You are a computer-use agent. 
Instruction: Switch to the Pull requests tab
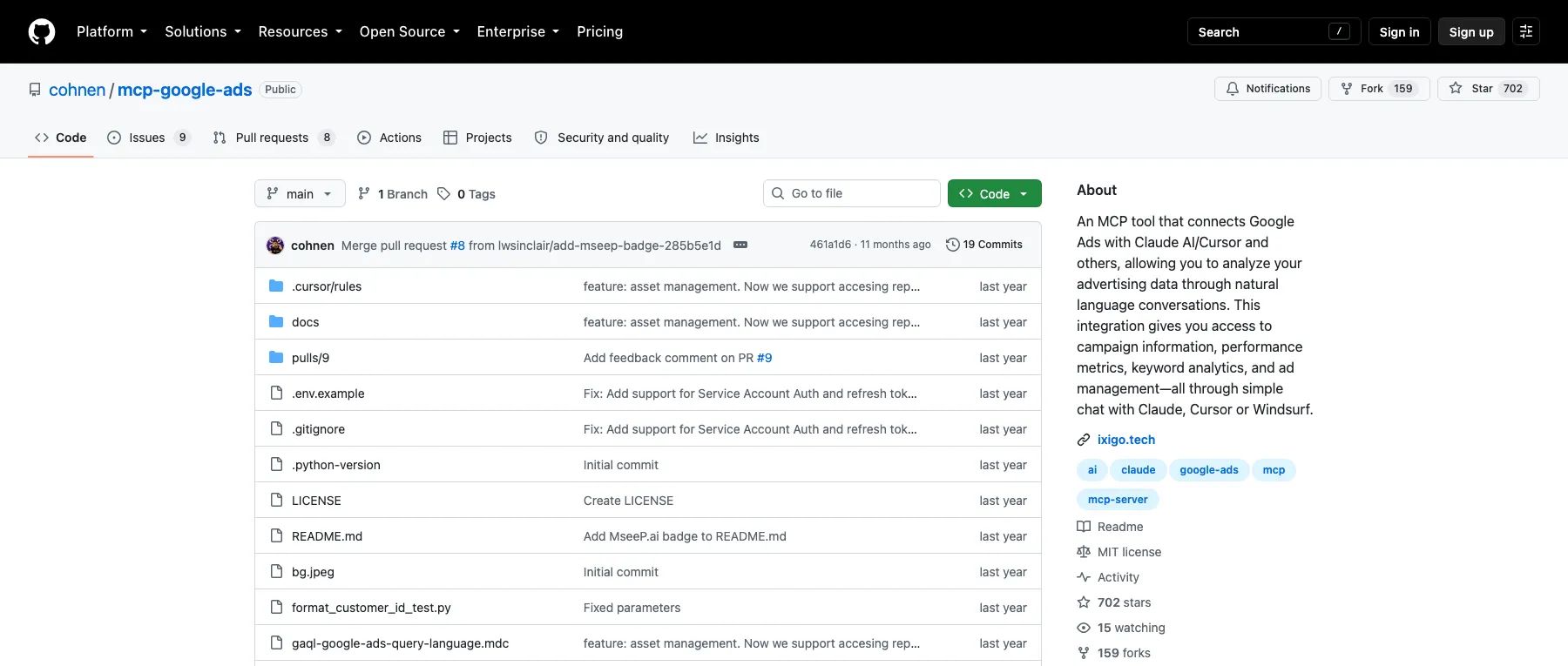click(x=274, y=138)
